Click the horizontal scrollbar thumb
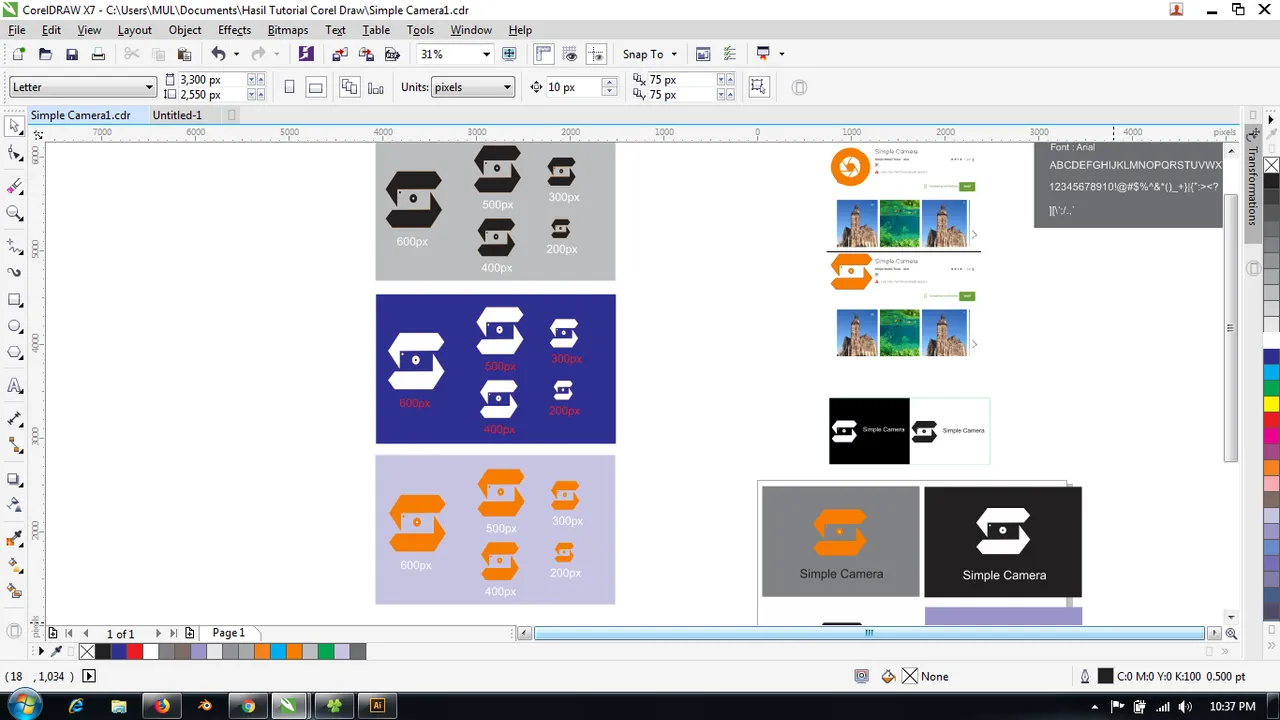Image resolution: width=1280 pixels, height=720 pixels. click(869, 633)
